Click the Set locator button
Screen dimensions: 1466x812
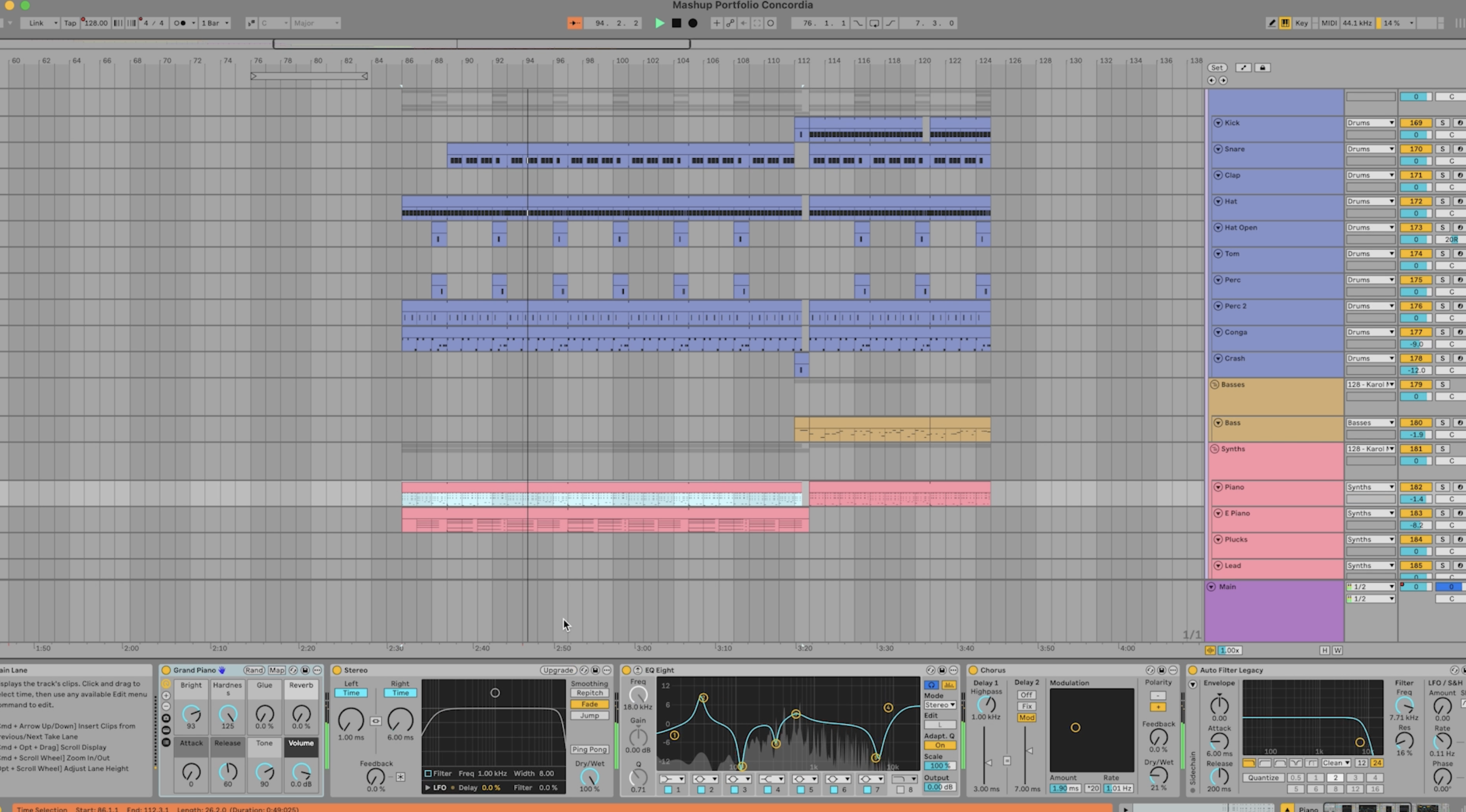coord(1217,67)
